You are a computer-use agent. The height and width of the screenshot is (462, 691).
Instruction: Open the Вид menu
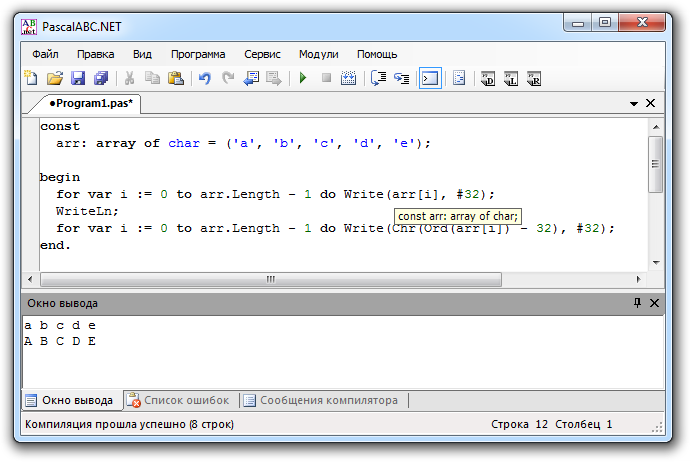[x=142, y=54]
